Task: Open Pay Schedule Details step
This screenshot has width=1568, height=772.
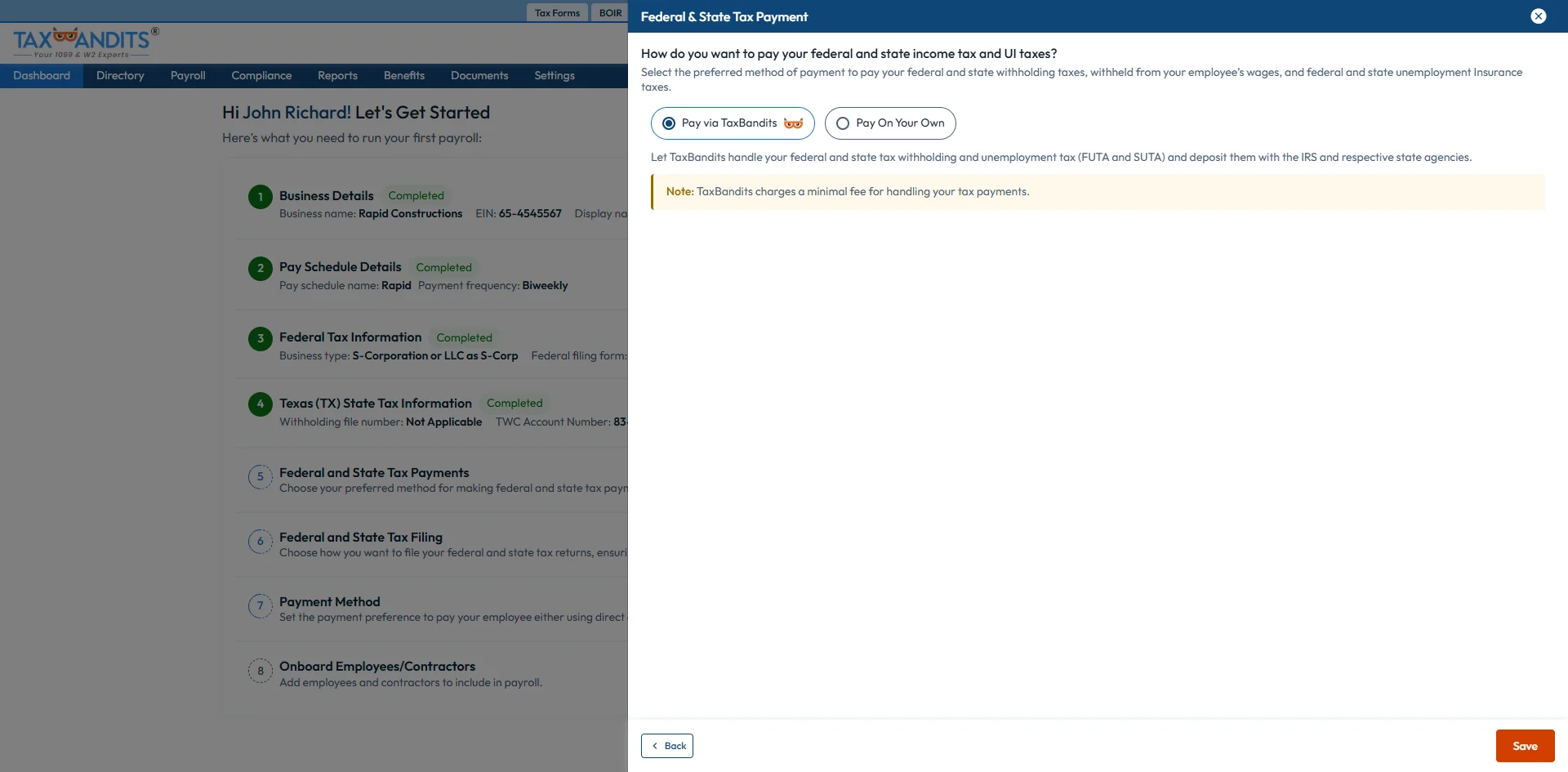Action: pos(340,267)
